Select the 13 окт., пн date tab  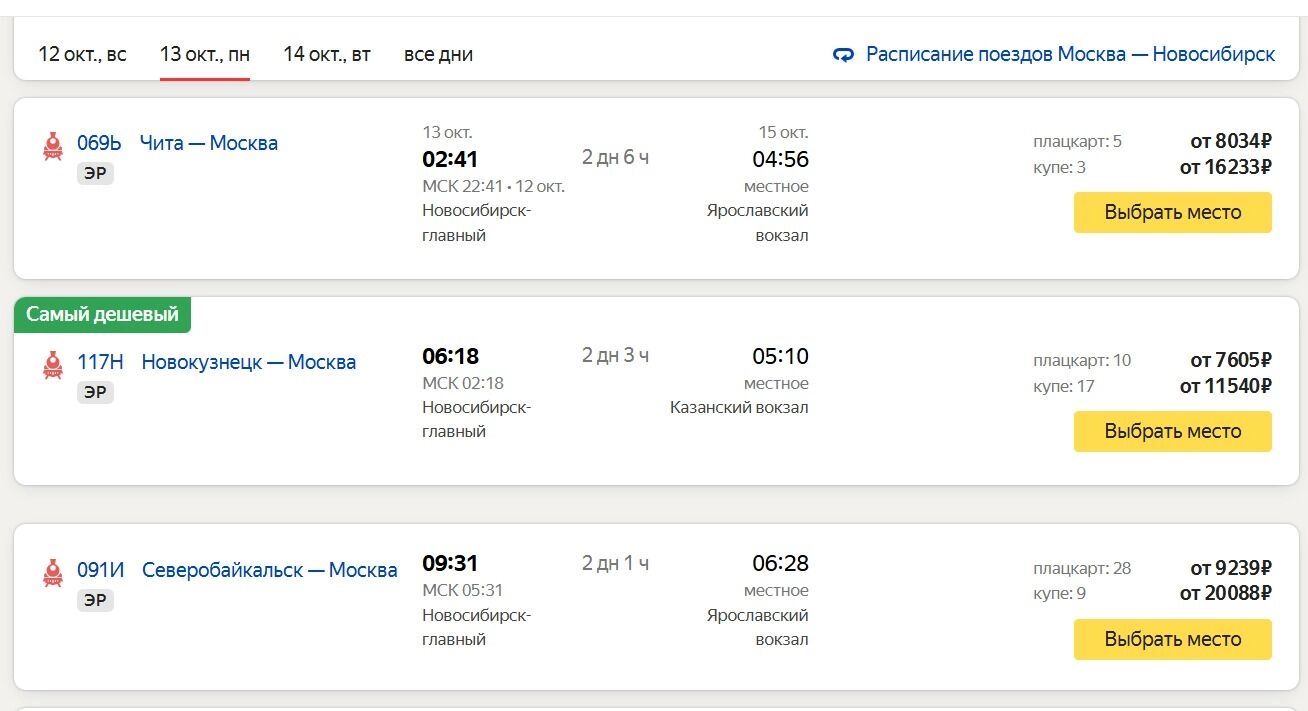tap(205, 54)
